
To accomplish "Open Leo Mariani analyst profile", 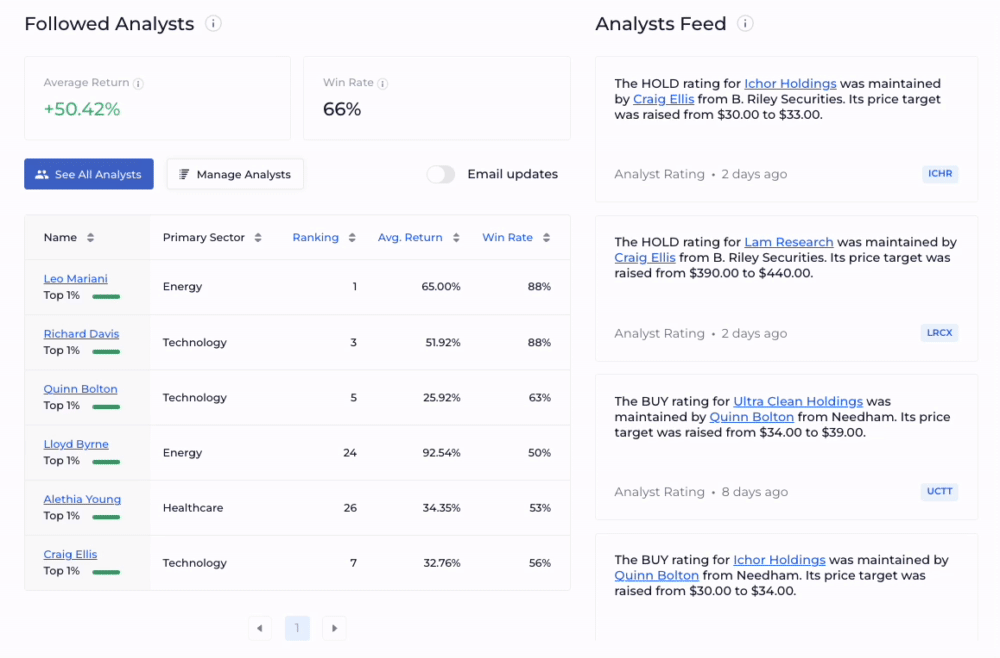I will point(75,279).
